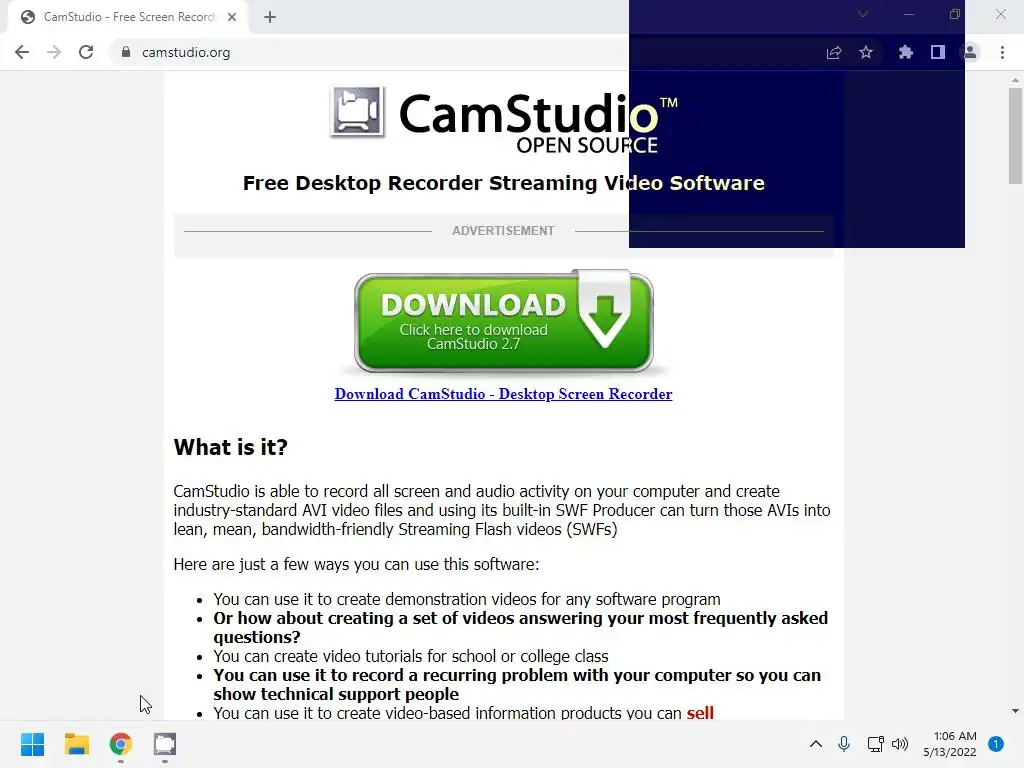
Task: Show hidden system tray icons
Action: click(x=816, y=744)
